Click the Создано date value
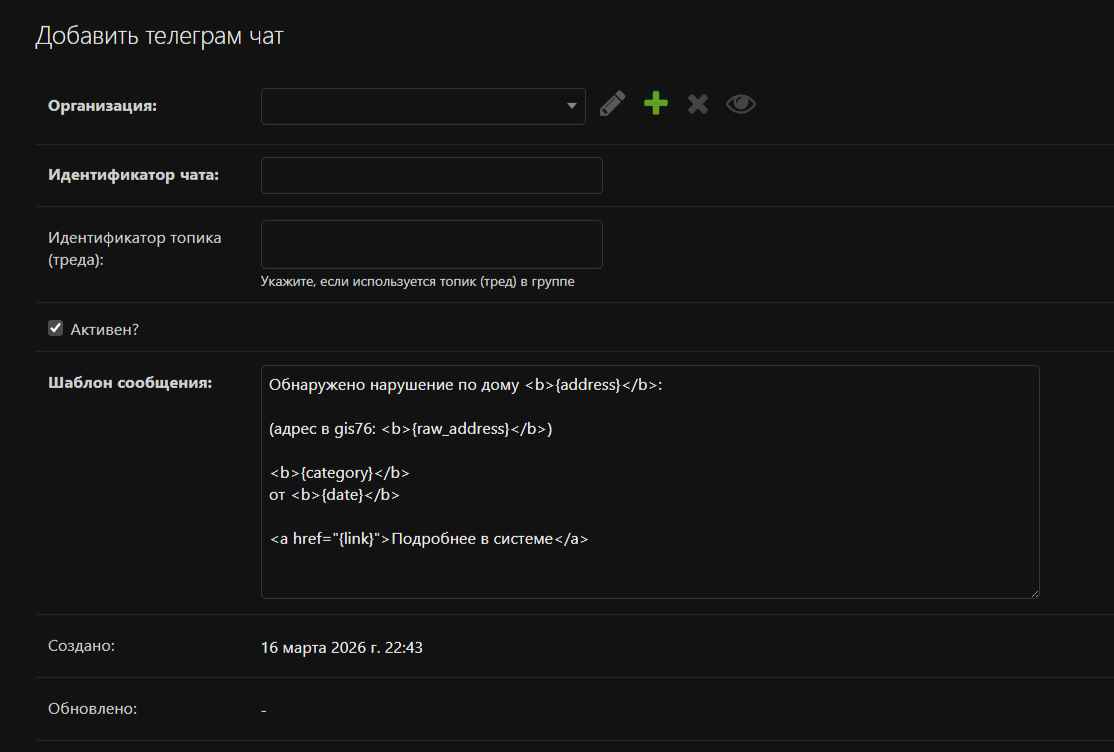The image size is (1114, 752). point(341,647)
